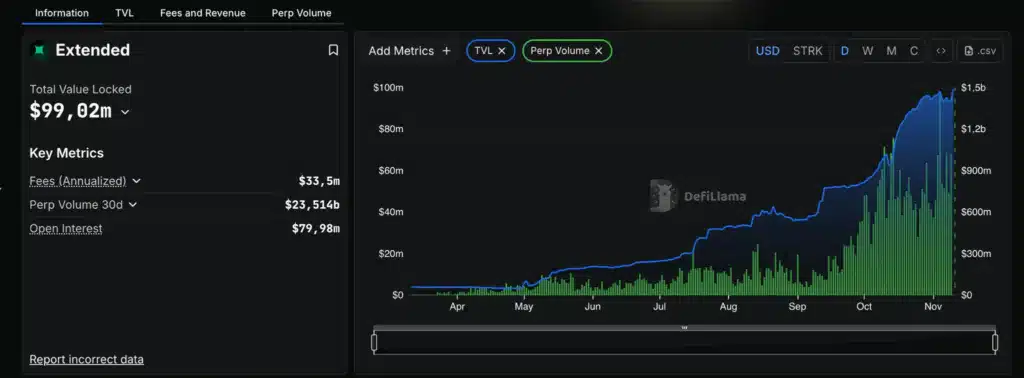Expand the Fees (Annualized) chevron

tap(136, 181)
